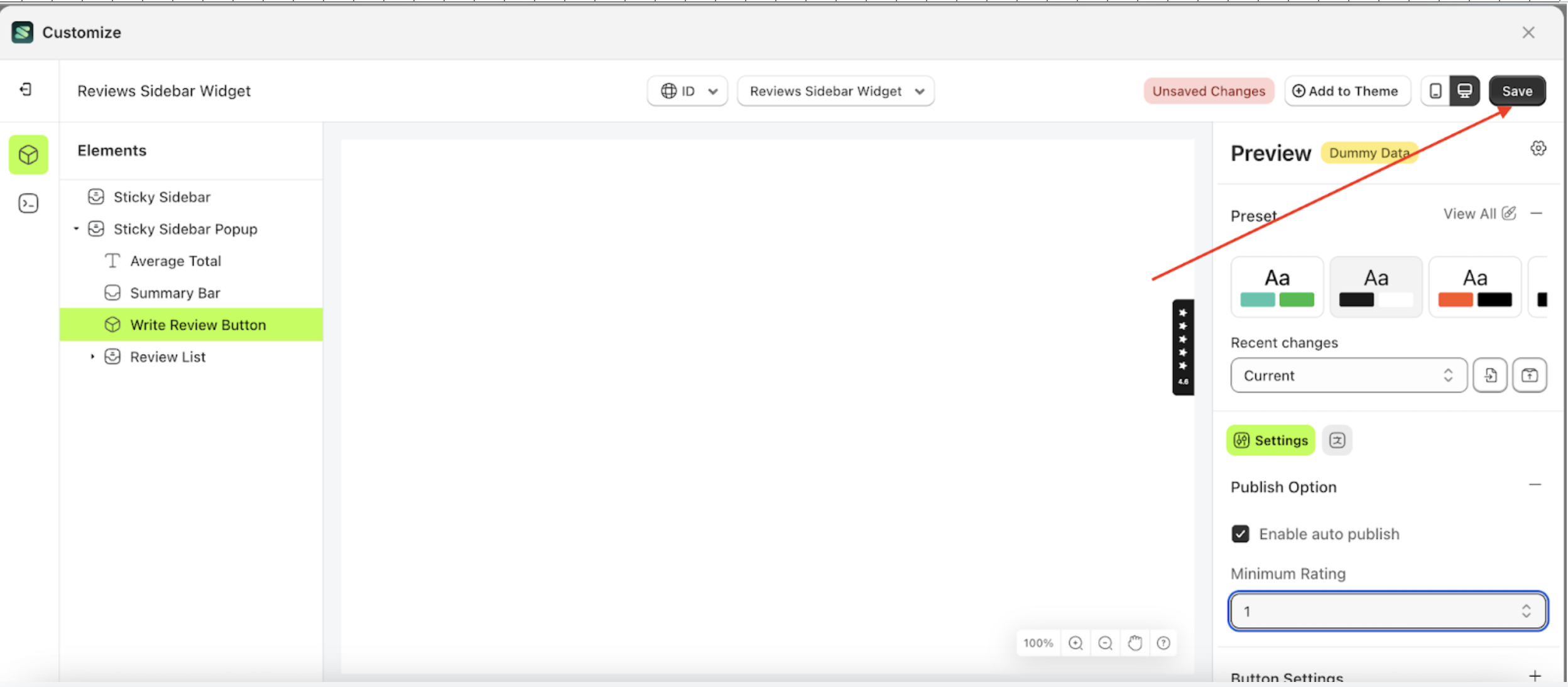The image size is (1568, 687).
Task: Select the zoom in magnifier icon
Action: pos(1075,642)
